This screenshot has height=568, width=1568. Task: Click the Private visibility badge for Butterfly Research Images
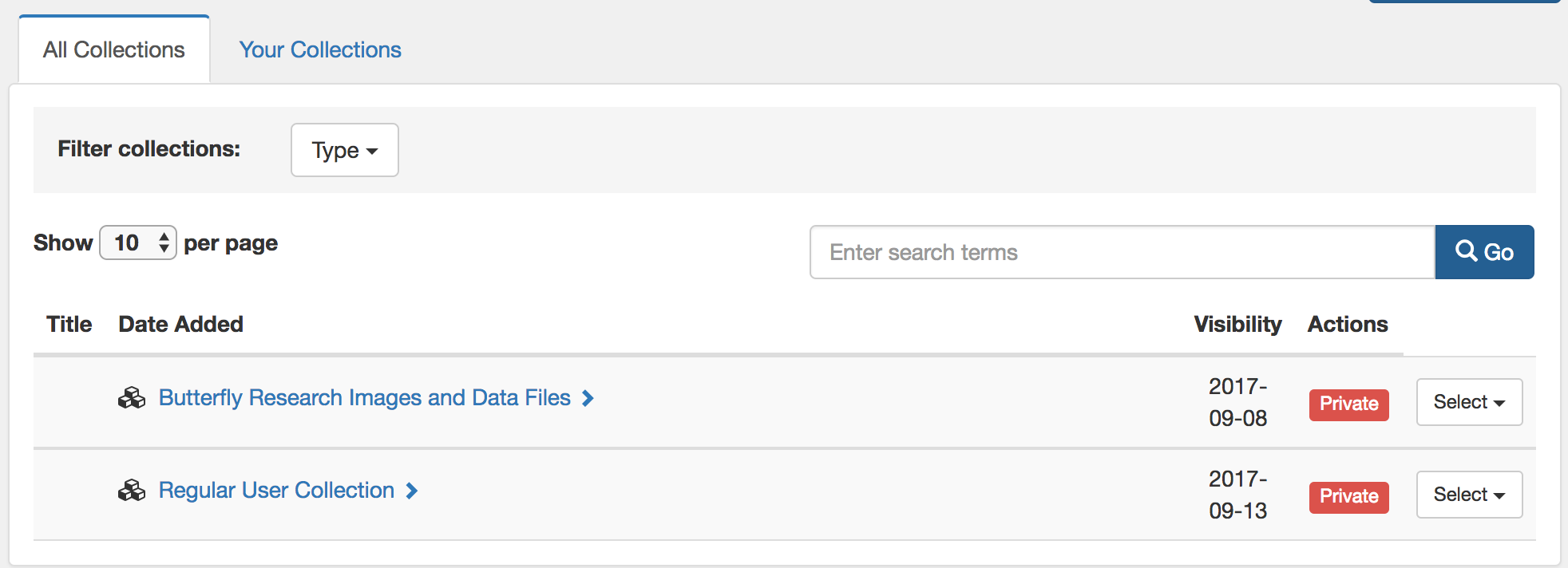(1348, 404)
